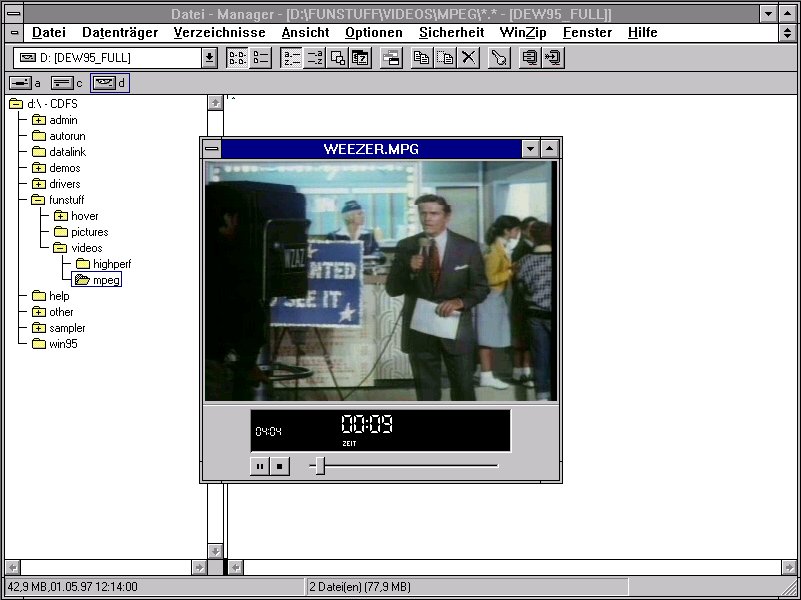The height and width of the screenshot is (600, 801).
Task: Pause the WEEZER.MPG video playback
Action: 259,466
